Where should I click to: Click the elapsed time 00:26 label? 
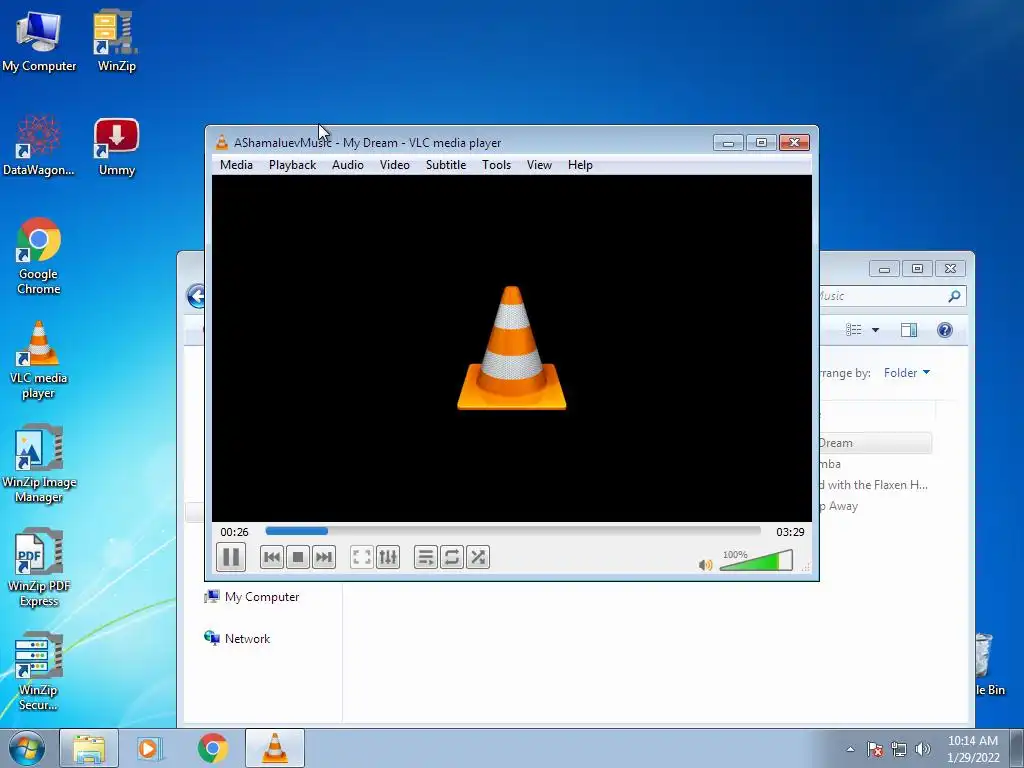pyautogui.click(x=234, y=532)
